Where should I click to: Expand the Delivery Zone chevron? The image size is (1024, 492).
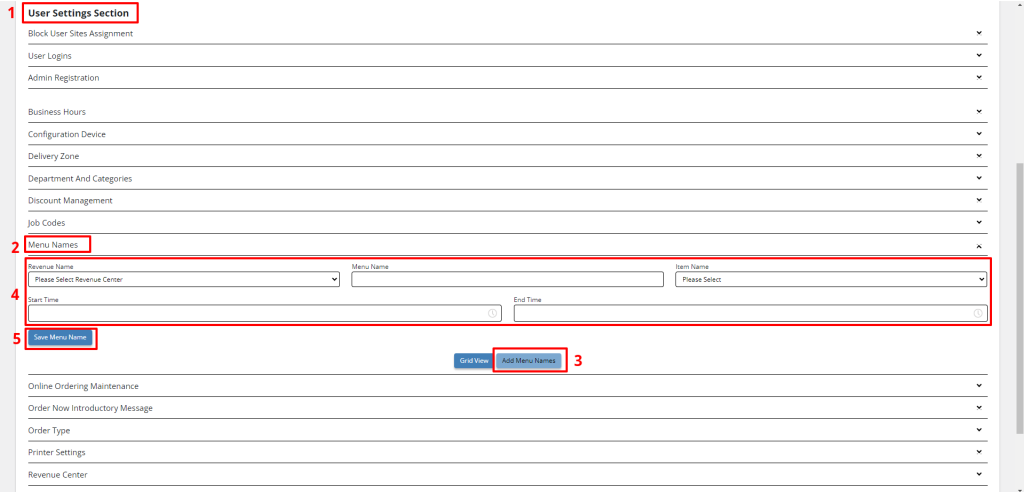click(979, 156)
